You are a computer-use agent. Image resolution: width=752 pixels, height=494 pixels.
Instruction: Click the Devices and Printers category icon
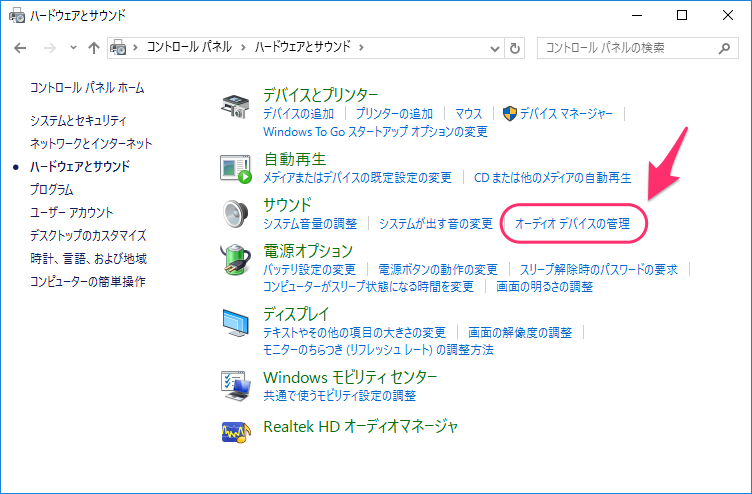pos(235,106)
